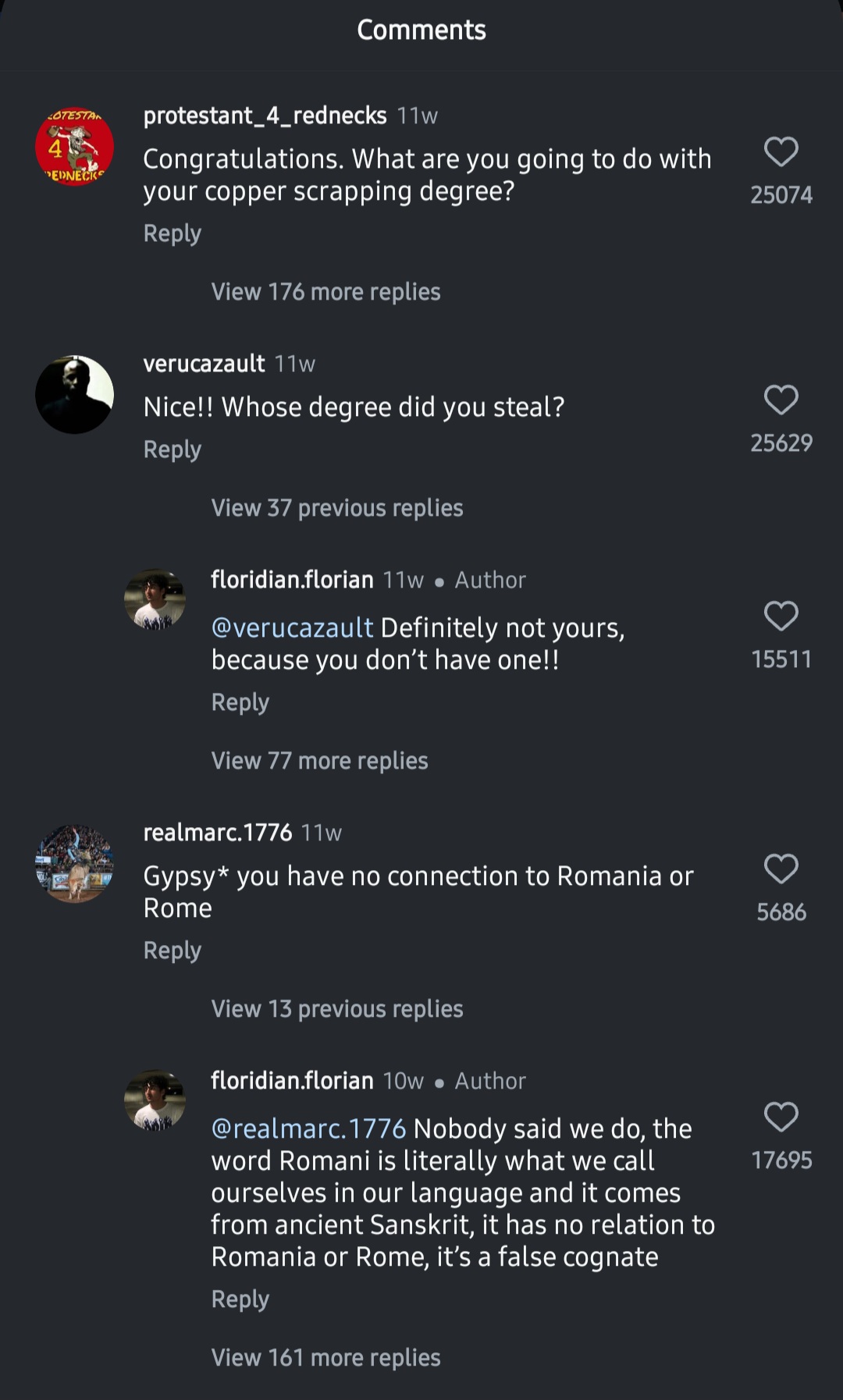Image resolution: width=843 pixels, height=1400 pixels.
Task: Like the protestant_4_rednecks comment
Action: (781, 152)
